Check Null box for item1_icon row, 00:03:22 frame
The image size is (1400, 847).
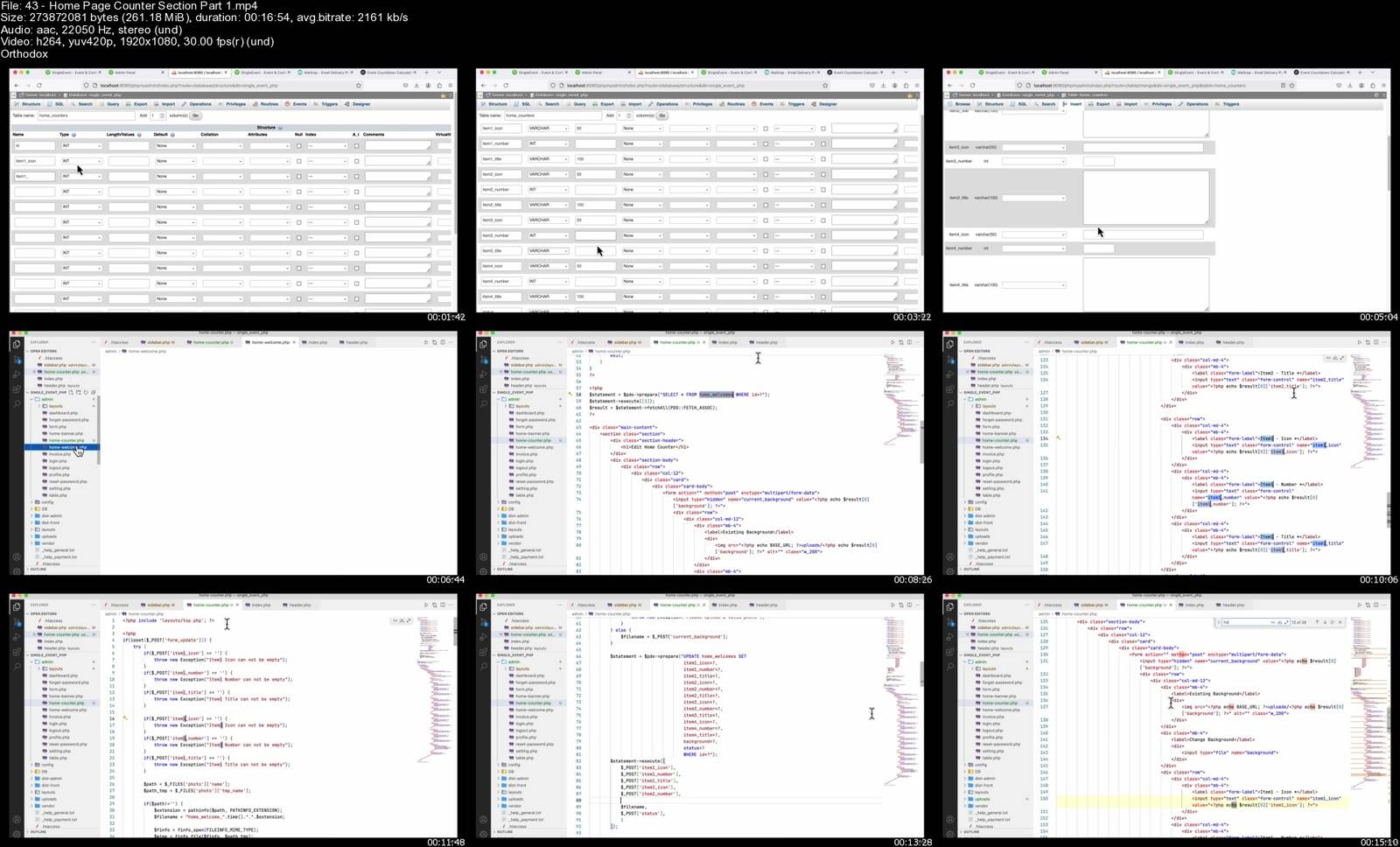(765, 129)
